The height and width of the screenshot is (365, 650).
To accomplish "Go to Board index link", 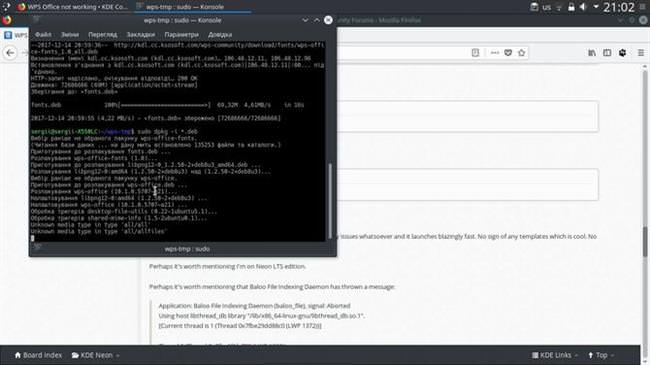I will pyautogui.click(x=38, y=355).
